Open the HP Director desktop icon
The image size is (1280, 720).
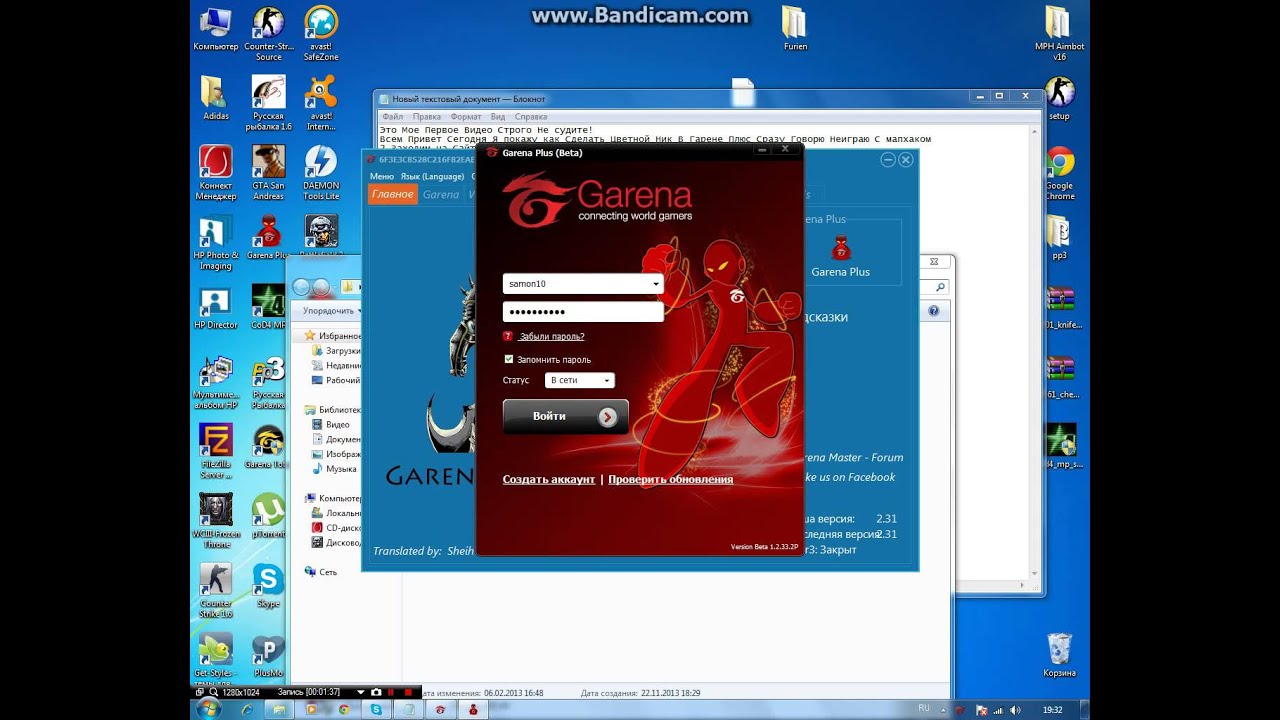pos(216,307)
